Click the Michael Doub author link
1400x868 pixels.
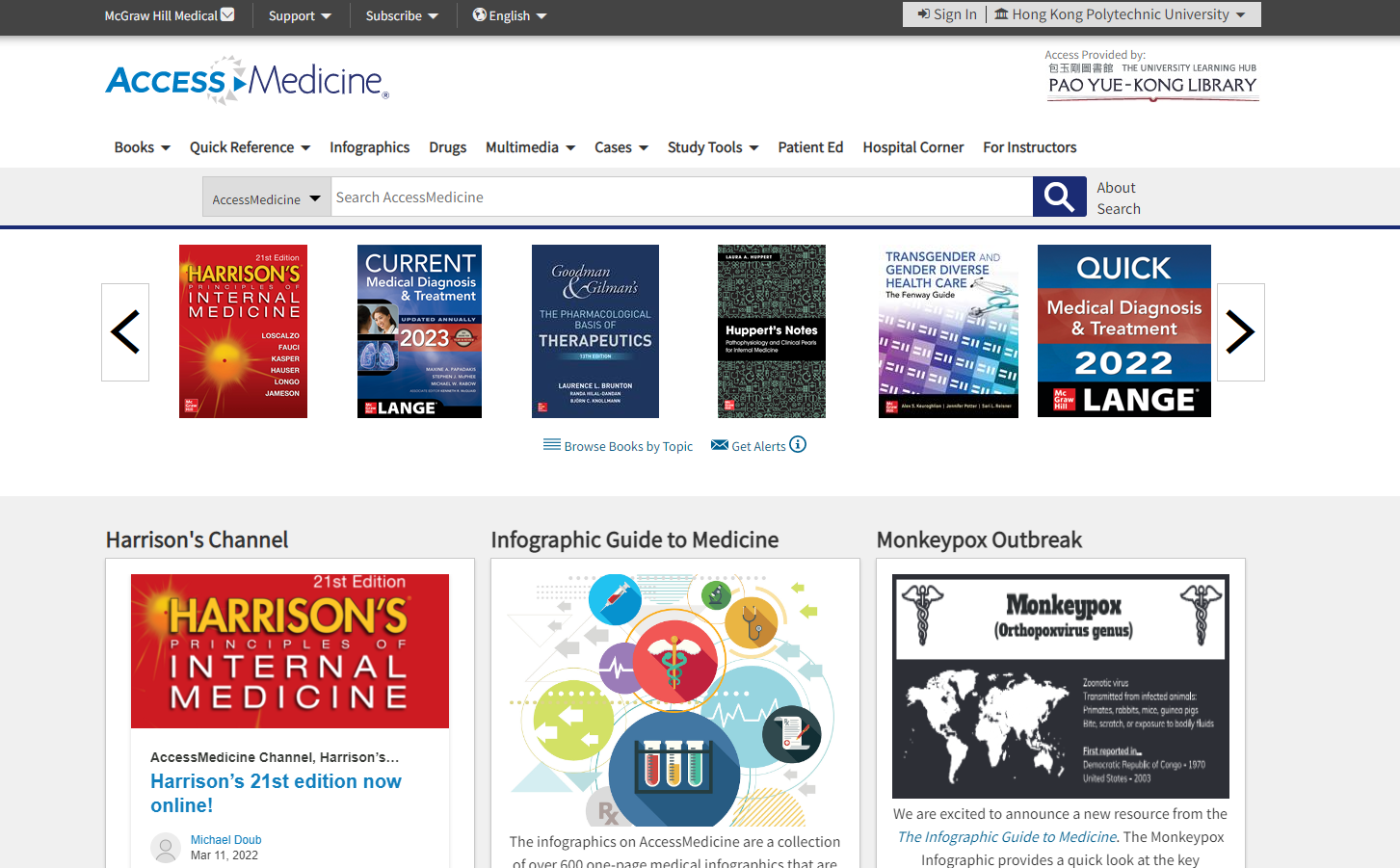(226, 840)
